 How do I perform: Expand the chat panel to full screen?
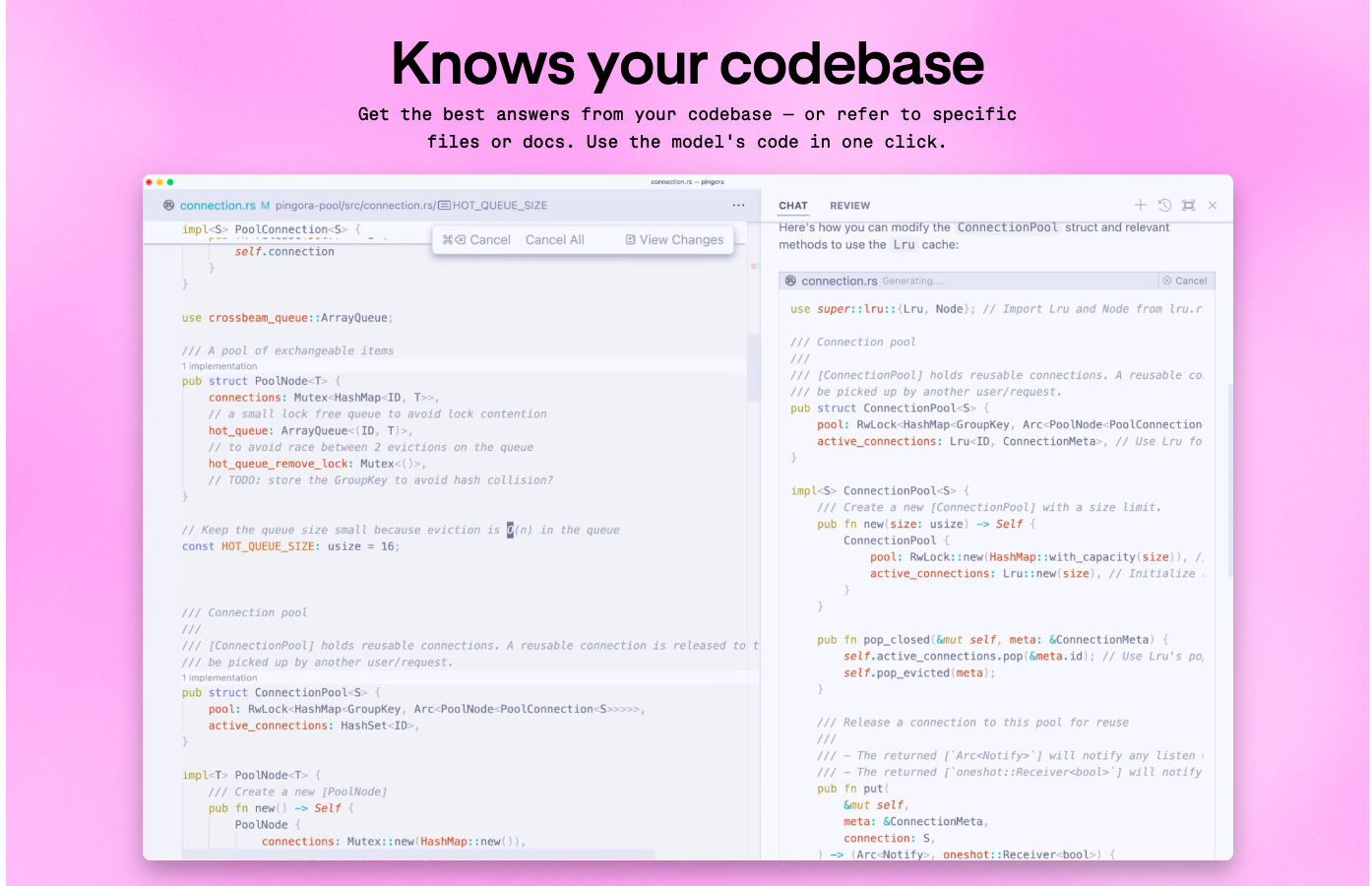[1188, 205]
